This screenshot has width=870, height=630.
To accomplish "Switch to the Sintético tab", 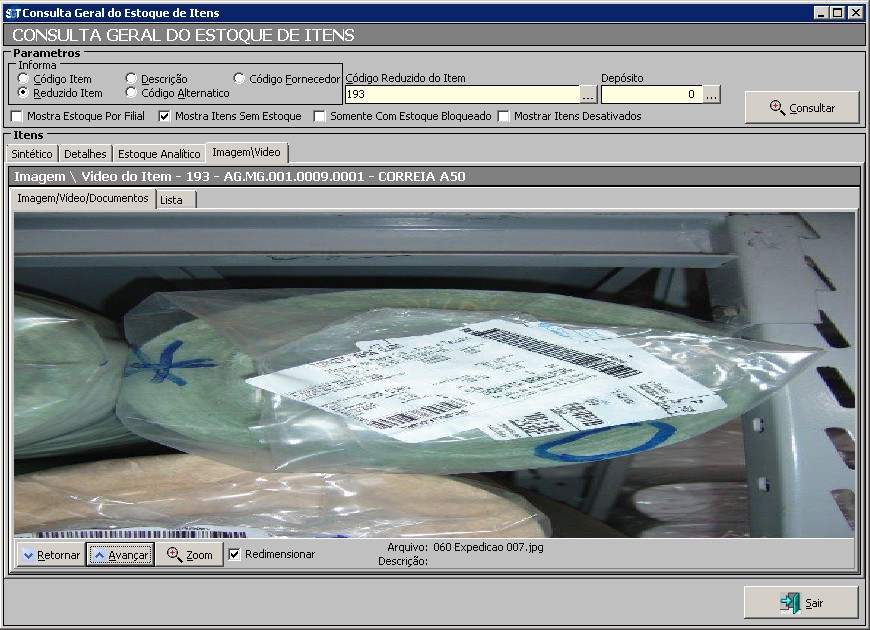I will click(x=31, y=154).
